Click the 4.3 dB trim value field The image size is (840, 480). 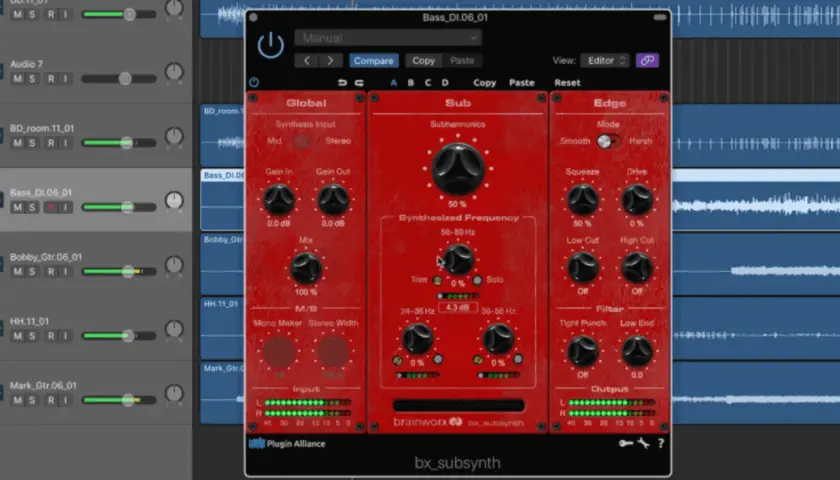click(x=458, y=308)
